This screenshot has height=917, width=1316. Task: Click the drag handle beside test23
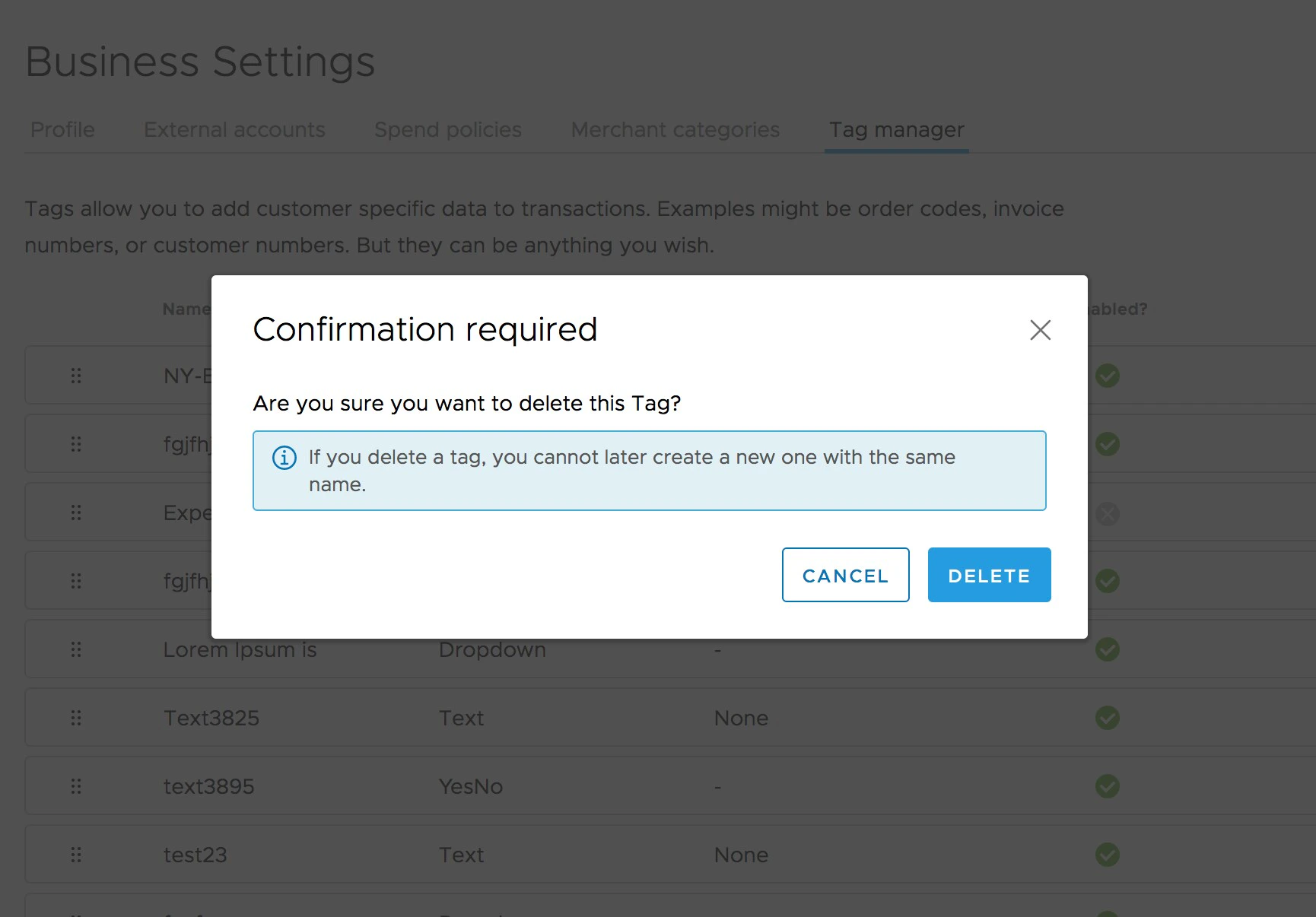75,854
